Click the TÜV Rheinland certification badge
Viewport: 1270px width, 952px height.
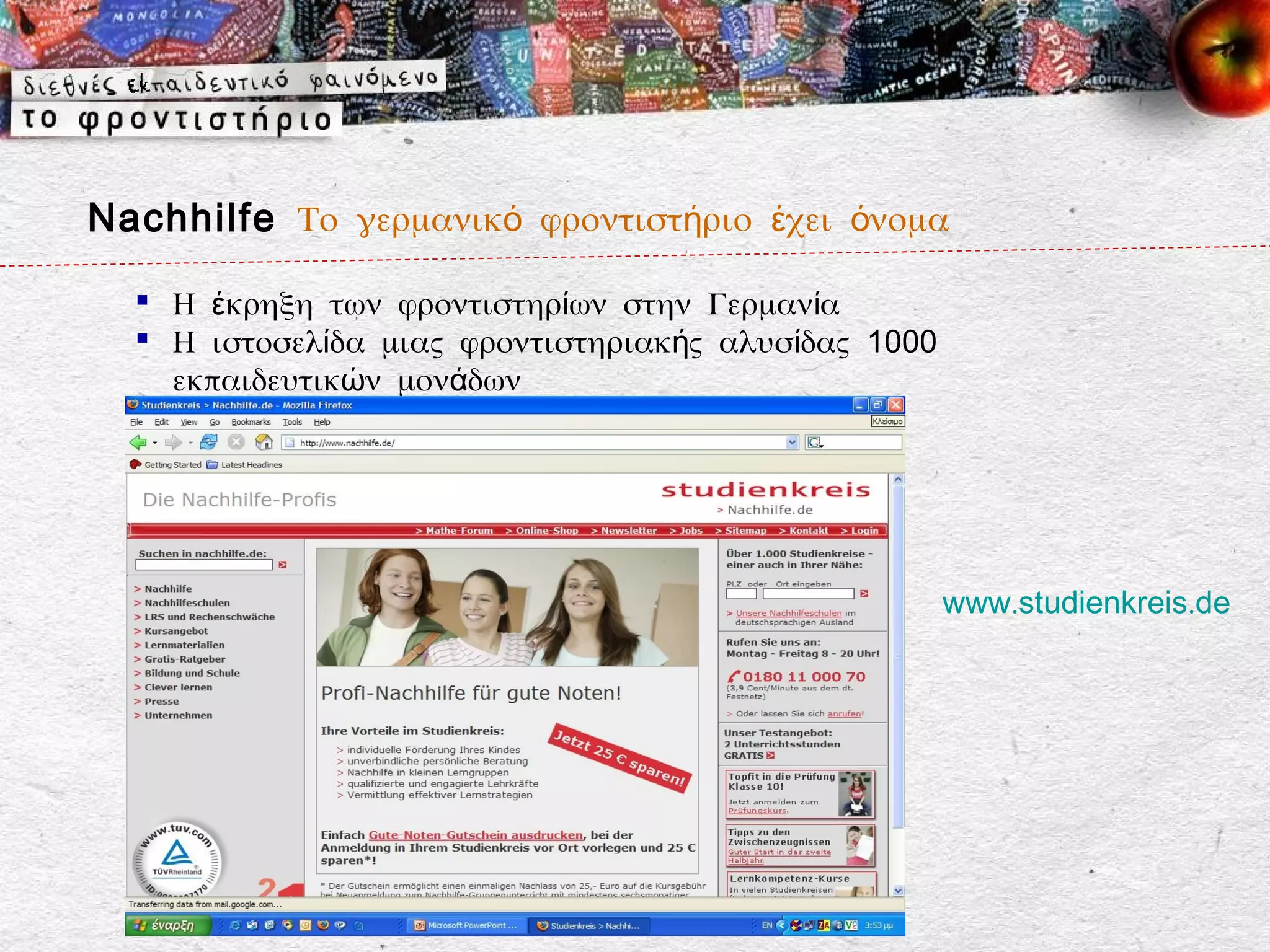(x=178, y=859)
